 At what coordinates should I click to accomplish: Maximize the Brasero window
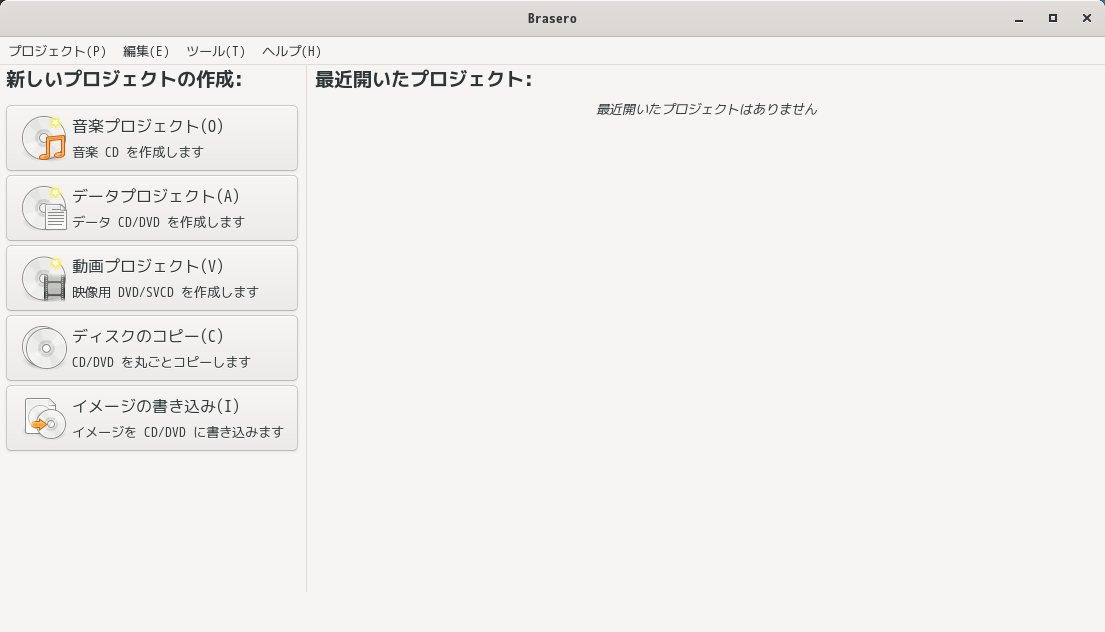(x=1053, y=18)
